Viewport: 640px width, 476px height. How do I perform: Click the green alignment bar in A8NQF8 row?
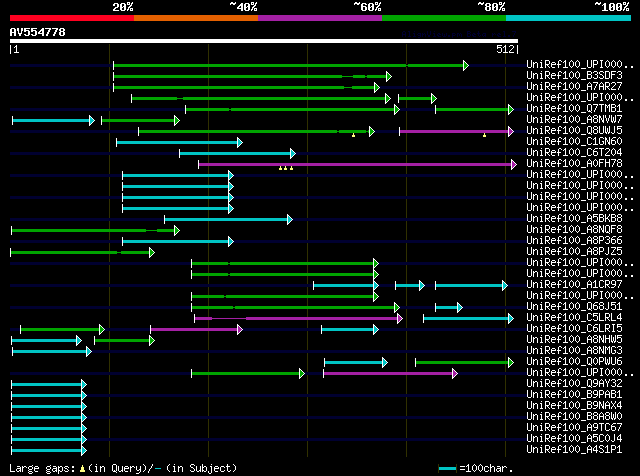click(96, 231)
